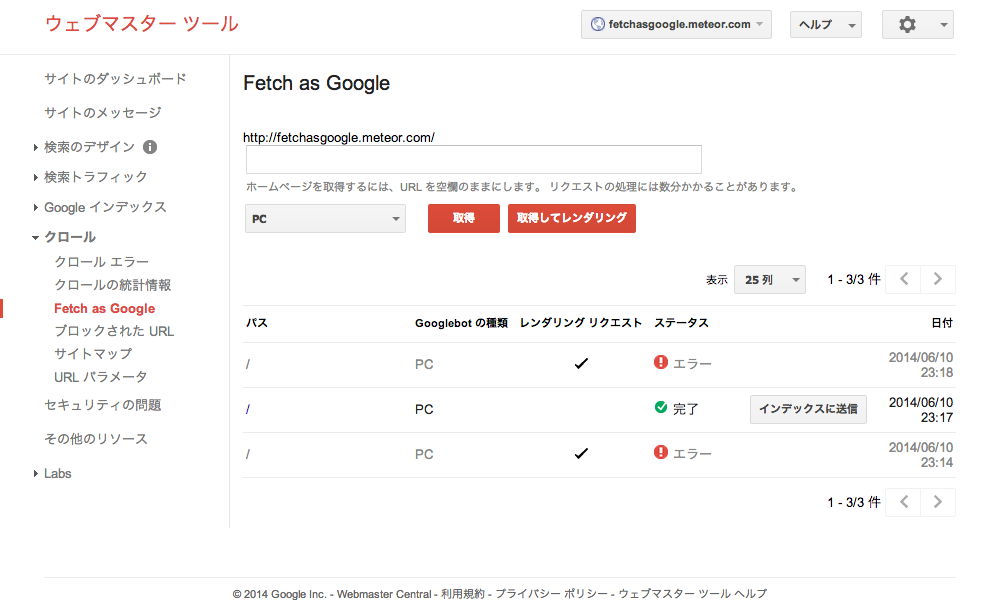Open ブロックされた URL page

[114, 331]
